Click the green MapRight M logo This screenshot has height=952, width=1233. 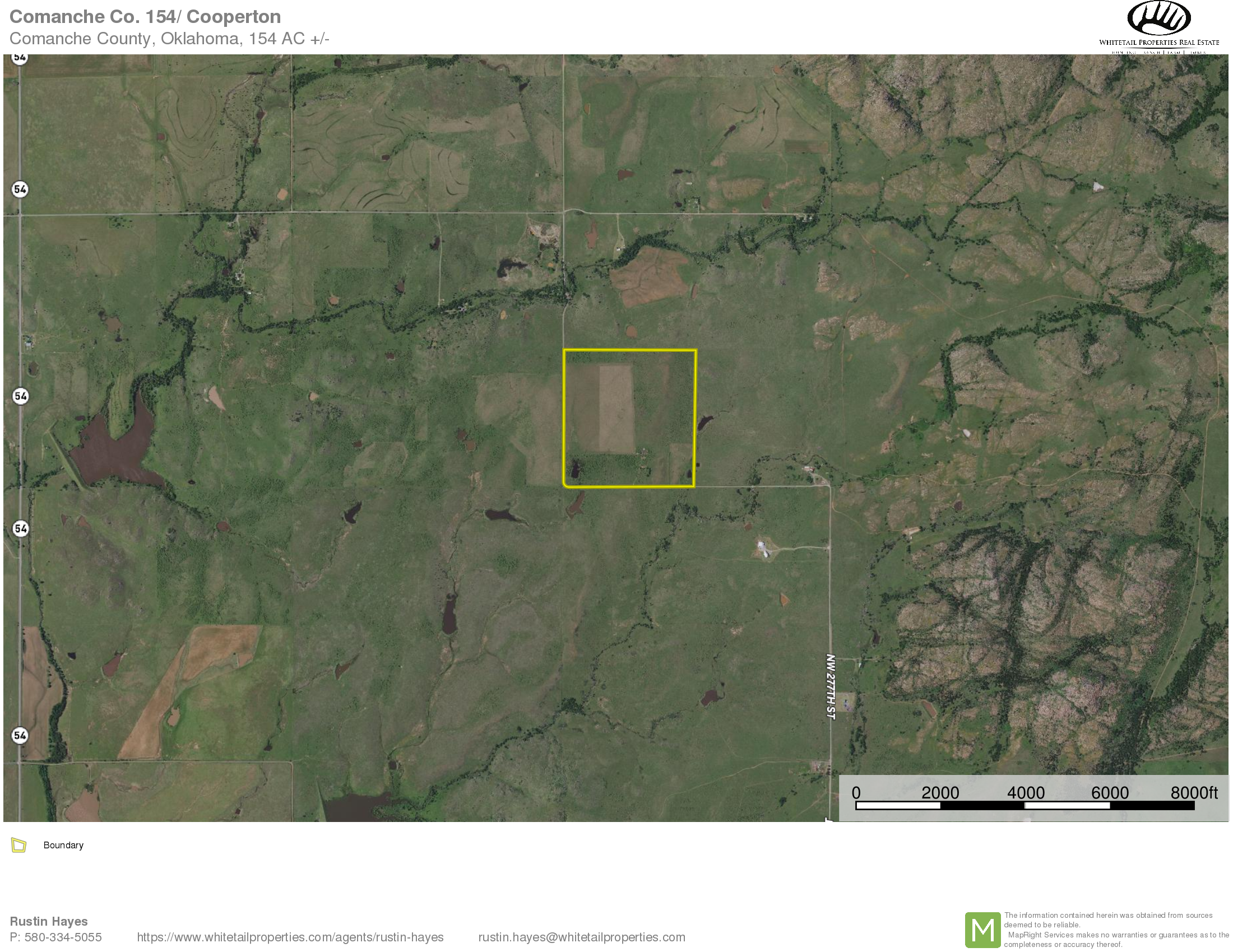(x=982, y=930)
